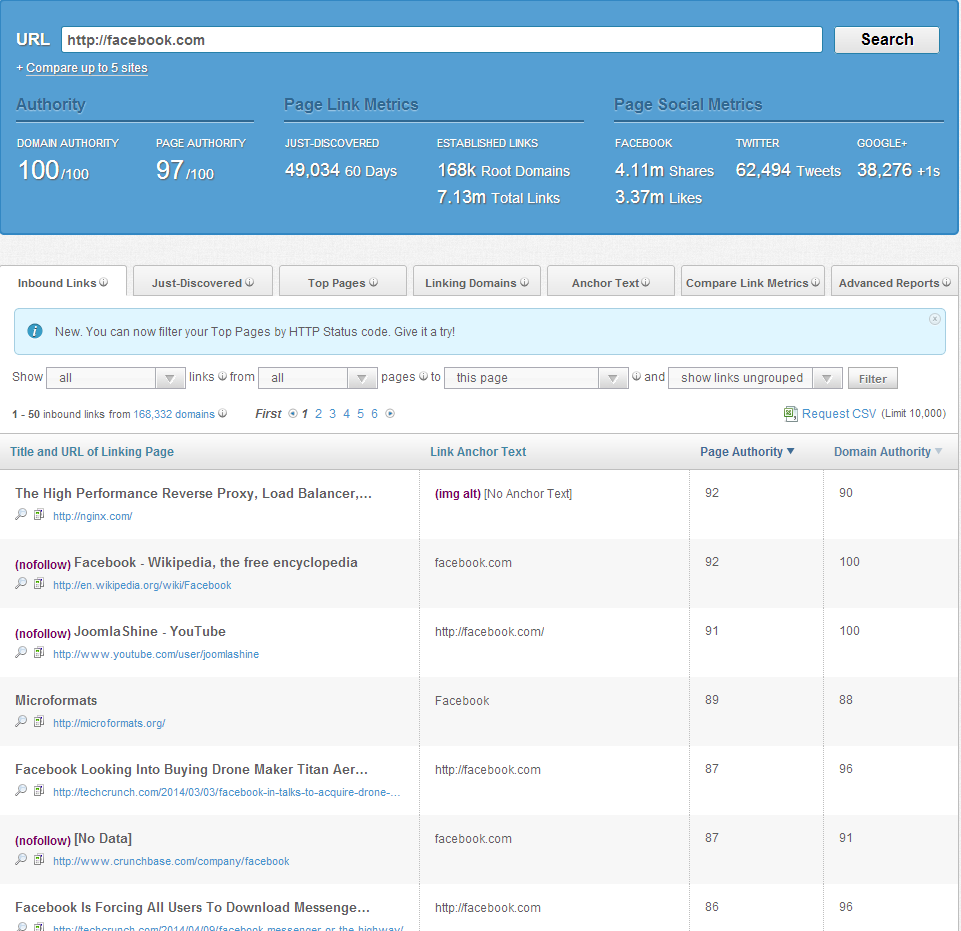Dismiss the HTTP Status code notification
This screenshot has height=931, width=961.
point(935,319)
